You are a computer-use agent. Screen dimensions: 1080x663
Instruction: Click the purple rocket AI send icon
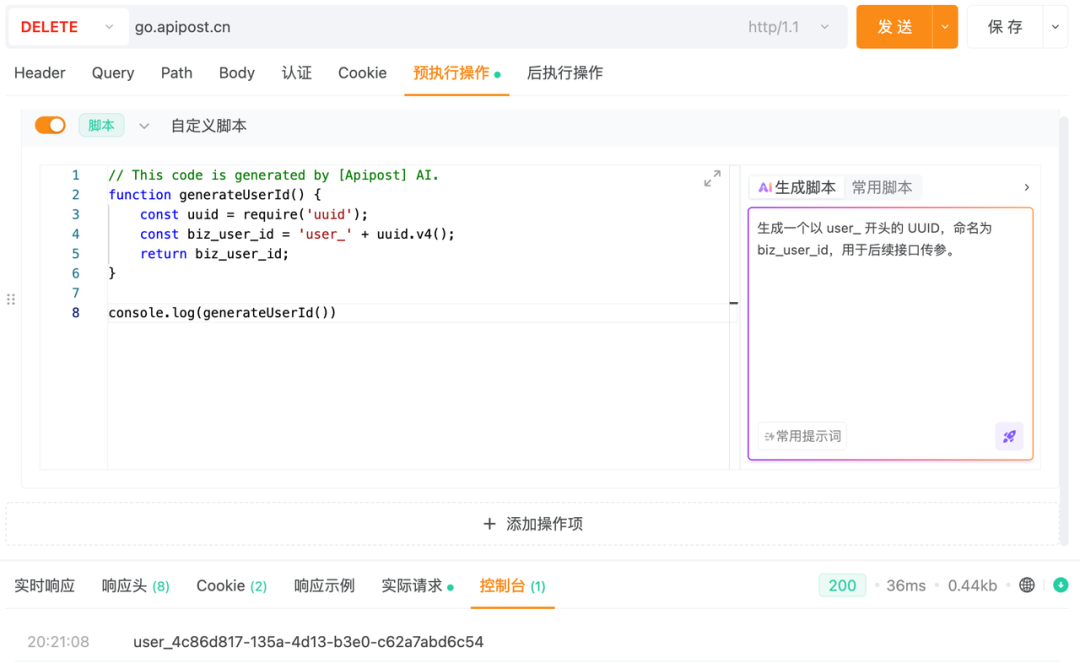click(x=1009, y=436)
